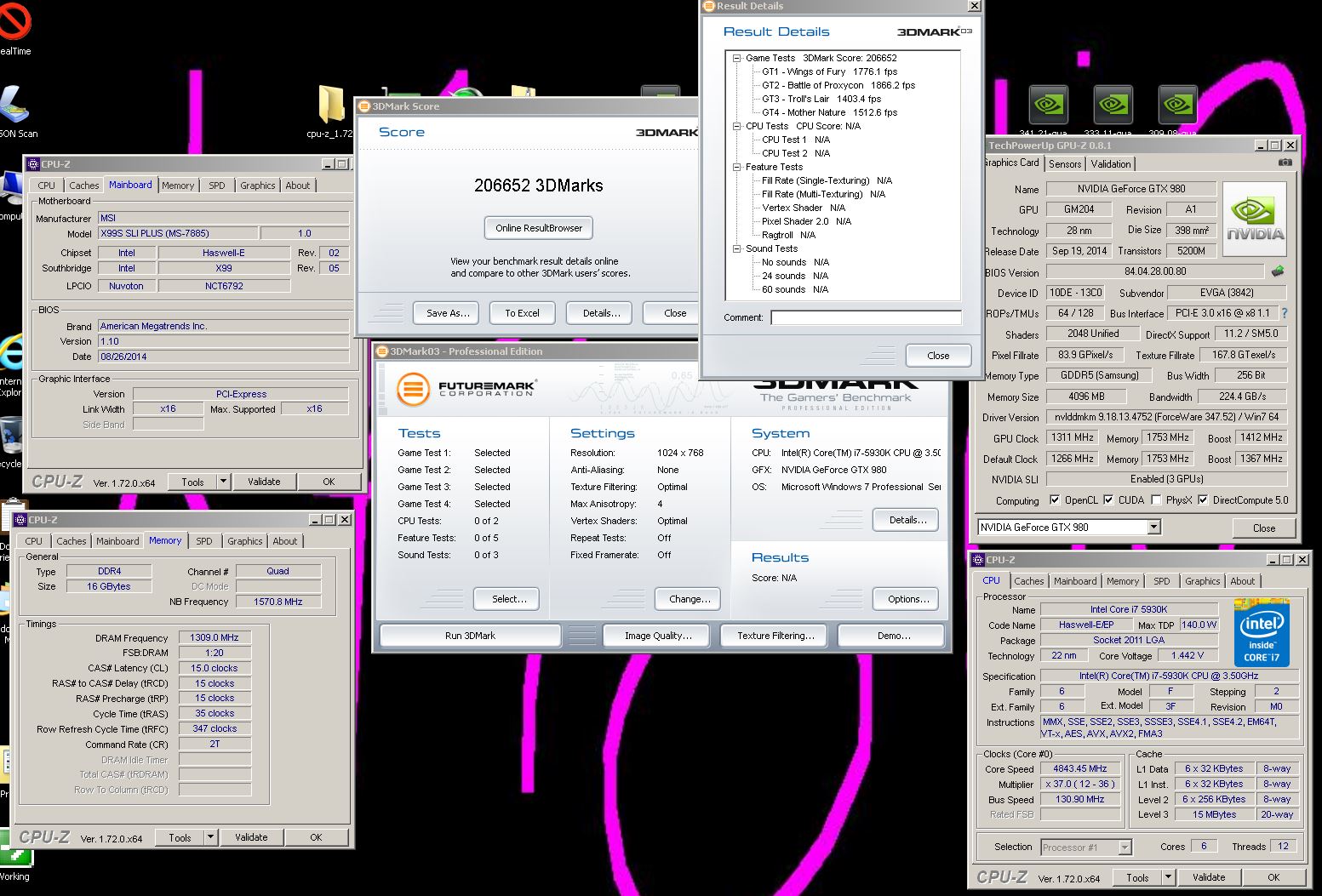This screenshot has width=1322, height=896.
Task: Click Close button in GPU-Z window
Action: click(x=1264, y=528)
